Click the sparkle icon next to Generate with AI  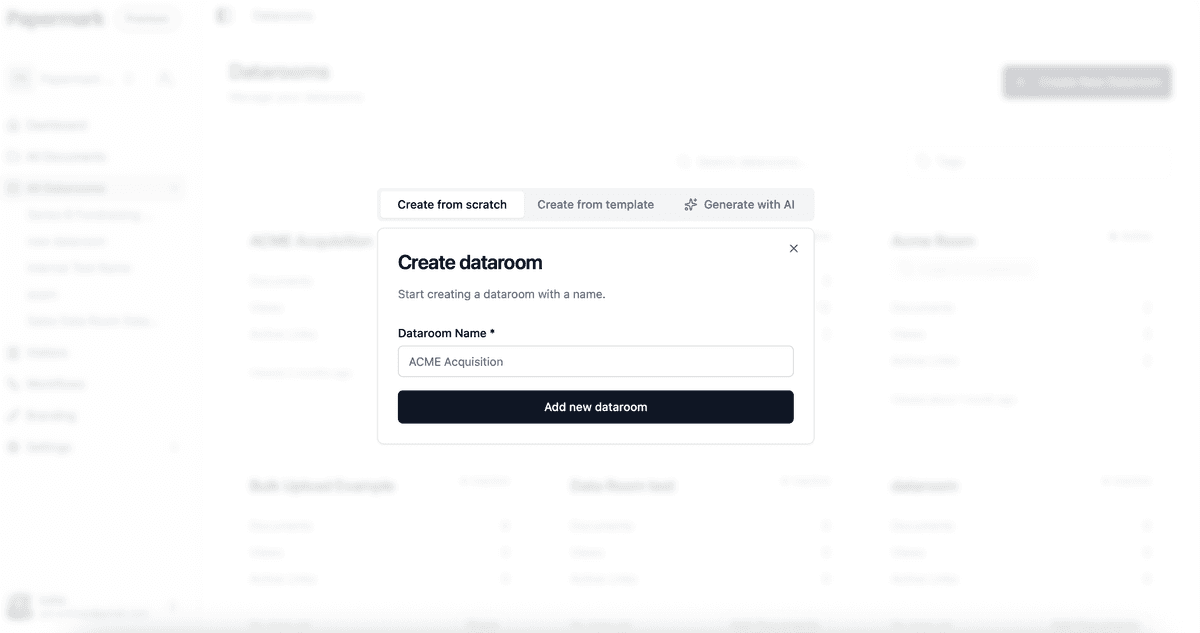pyautogui.click(x=690, y=204)
